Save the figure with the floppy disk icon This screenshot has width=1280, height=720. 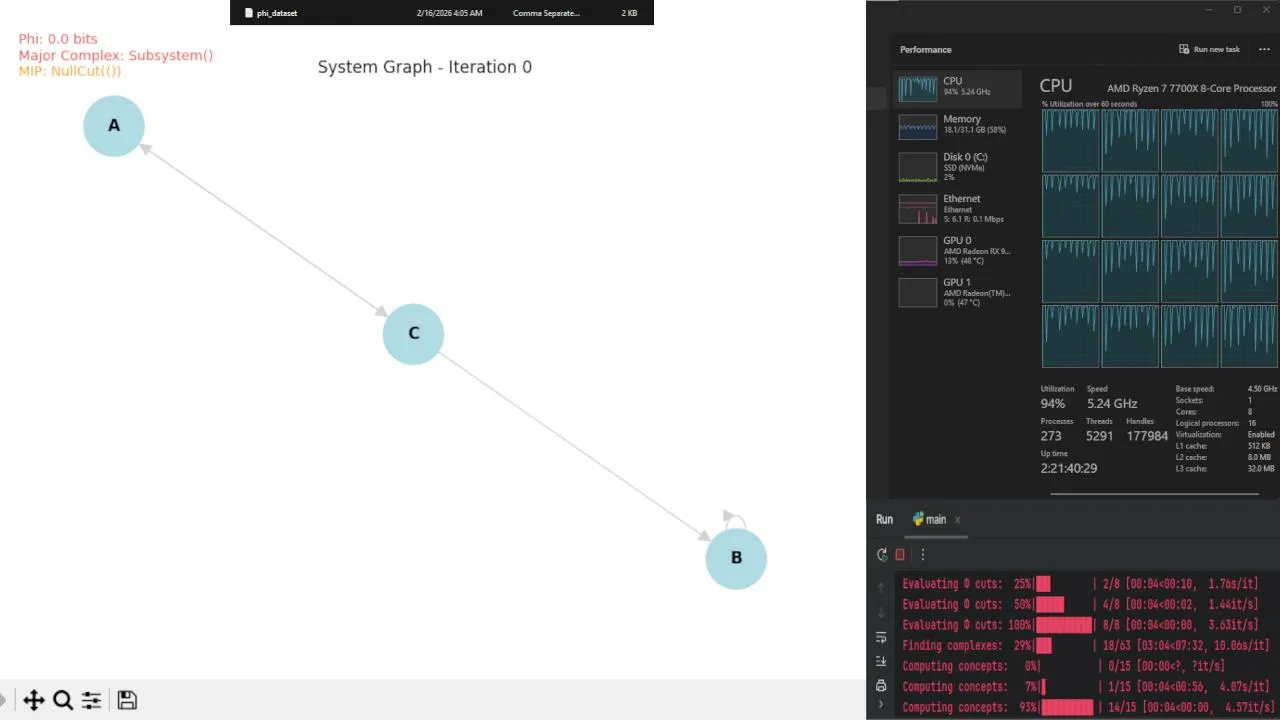click(127, 700)
